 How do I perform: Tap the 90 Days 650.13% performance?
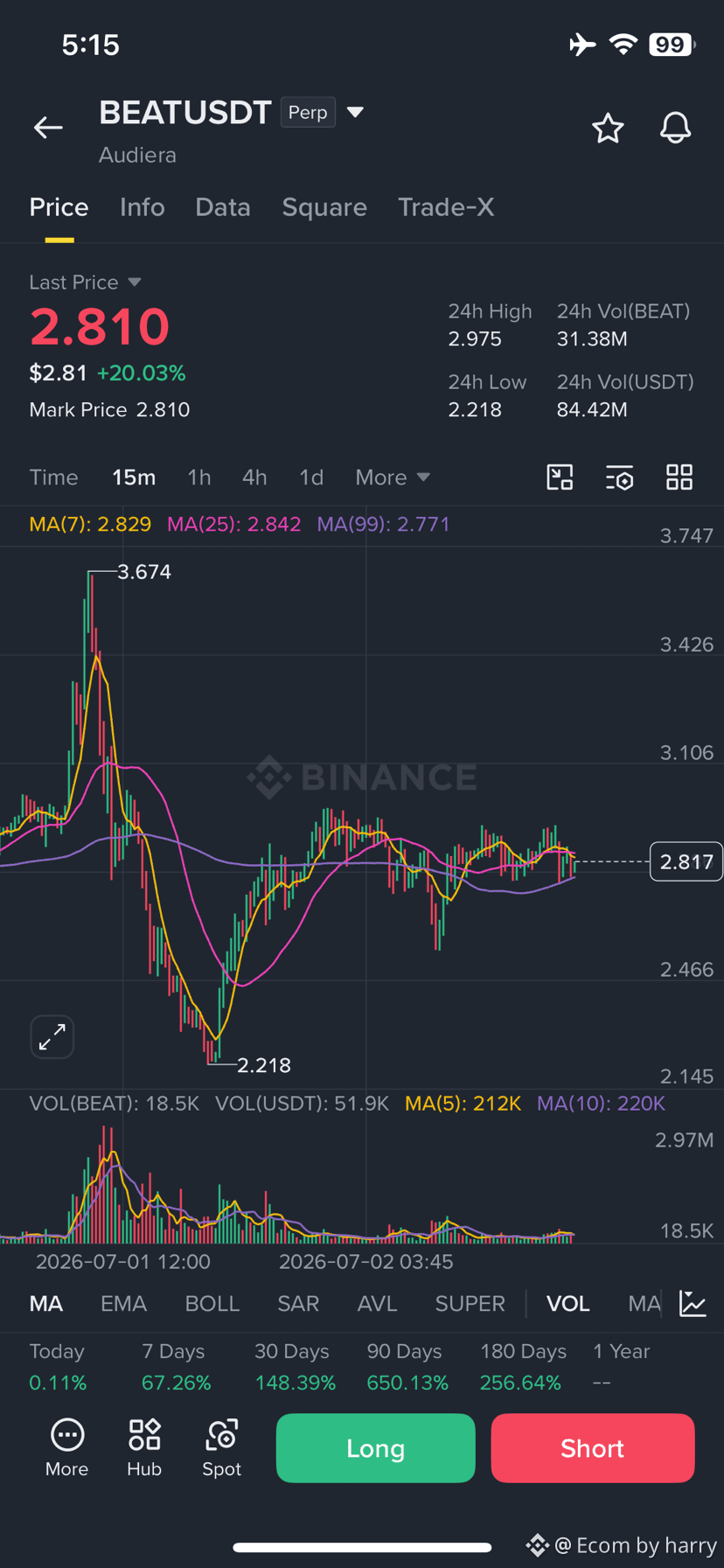coord(407,1367)
